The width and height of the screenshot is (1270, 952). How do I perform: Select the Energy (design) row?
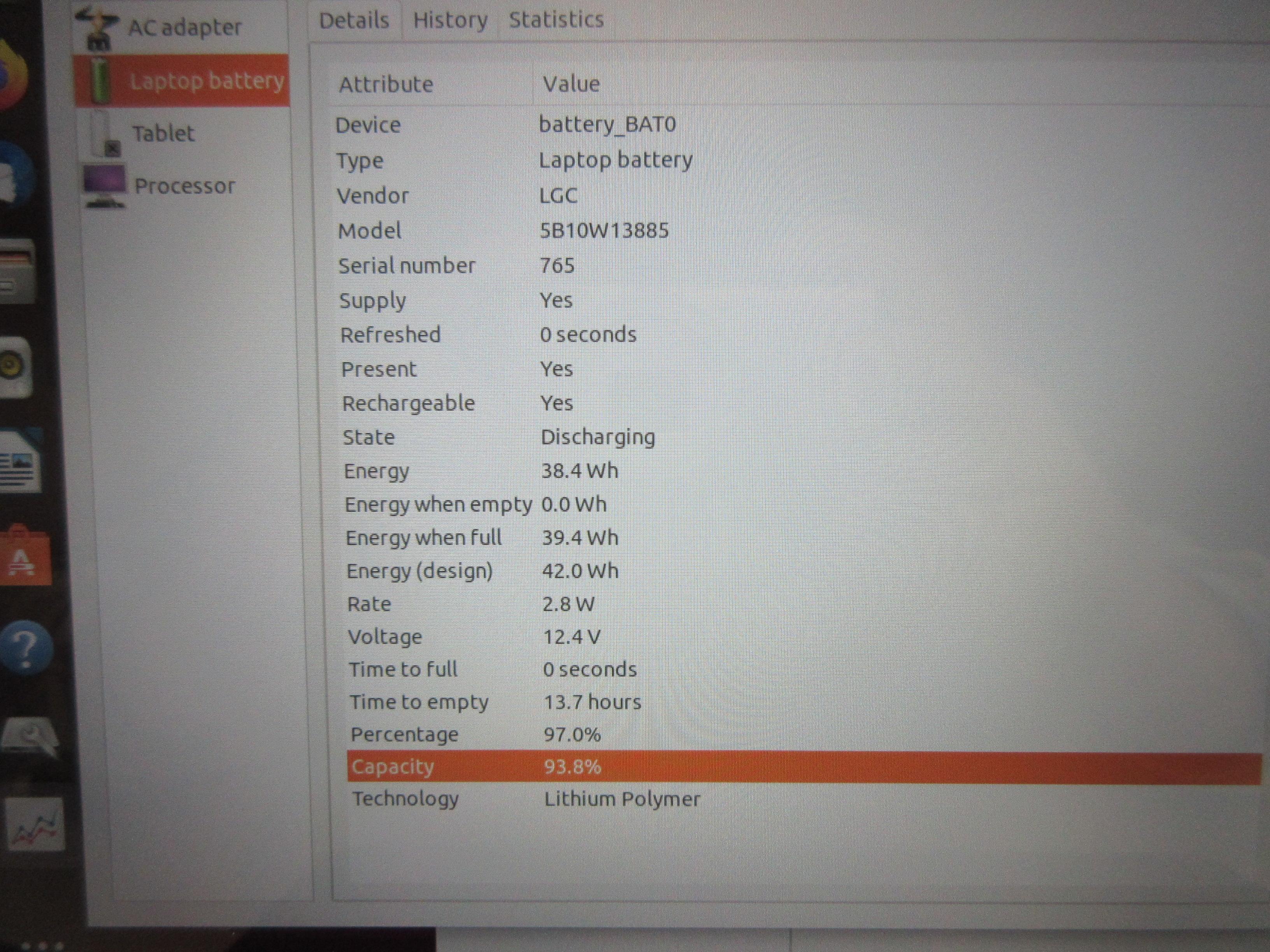point(801,571)
